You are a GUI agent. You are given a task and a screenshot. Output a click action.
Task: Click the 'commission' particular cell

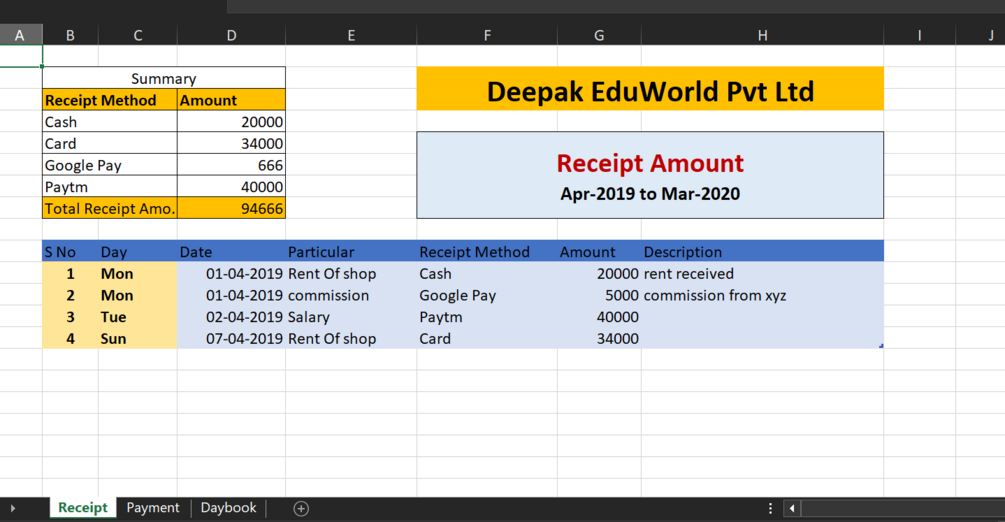click(x=351, y=296)
